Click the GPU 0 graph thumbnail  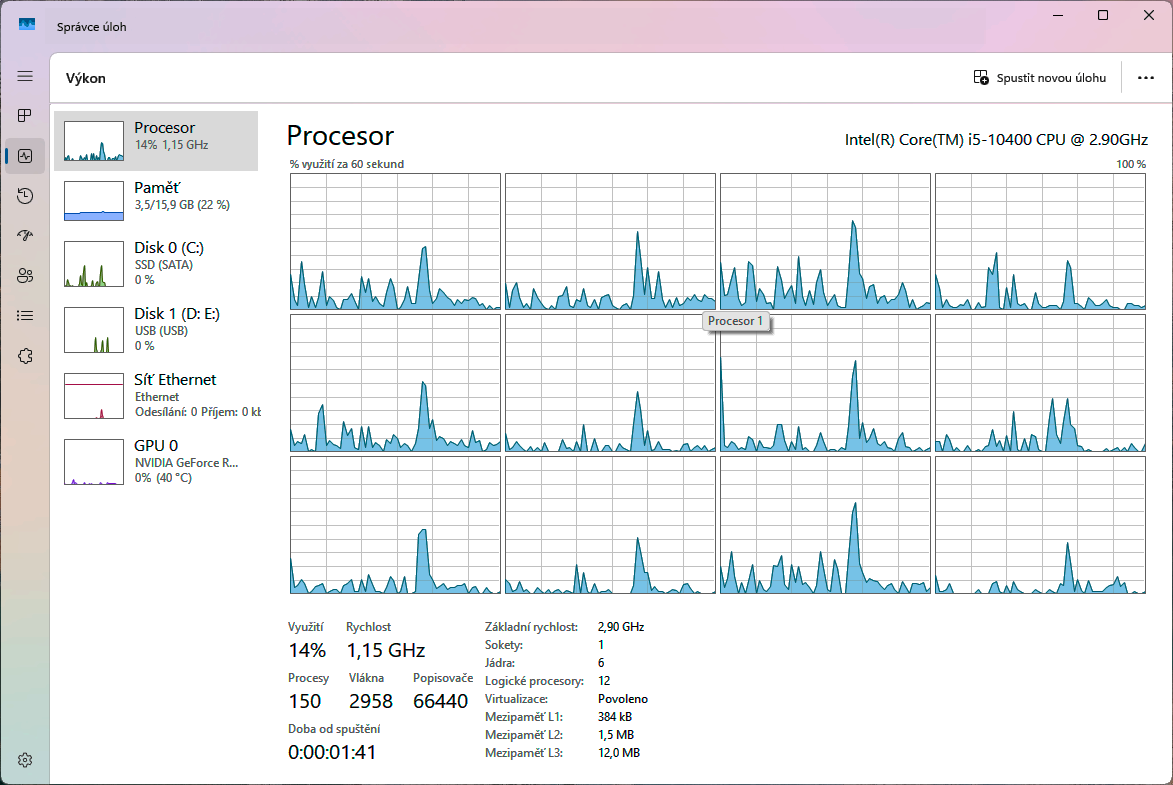pos(93,461)
